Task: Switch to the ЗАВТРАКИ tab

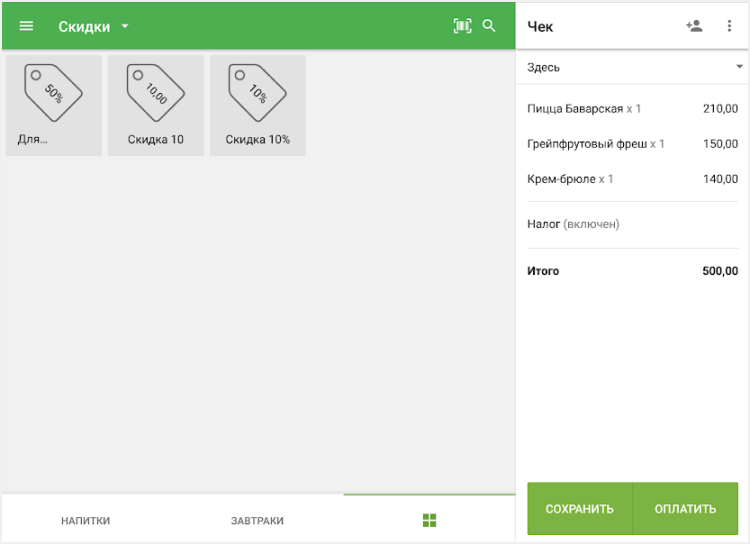Action: [x=257, y=520]
